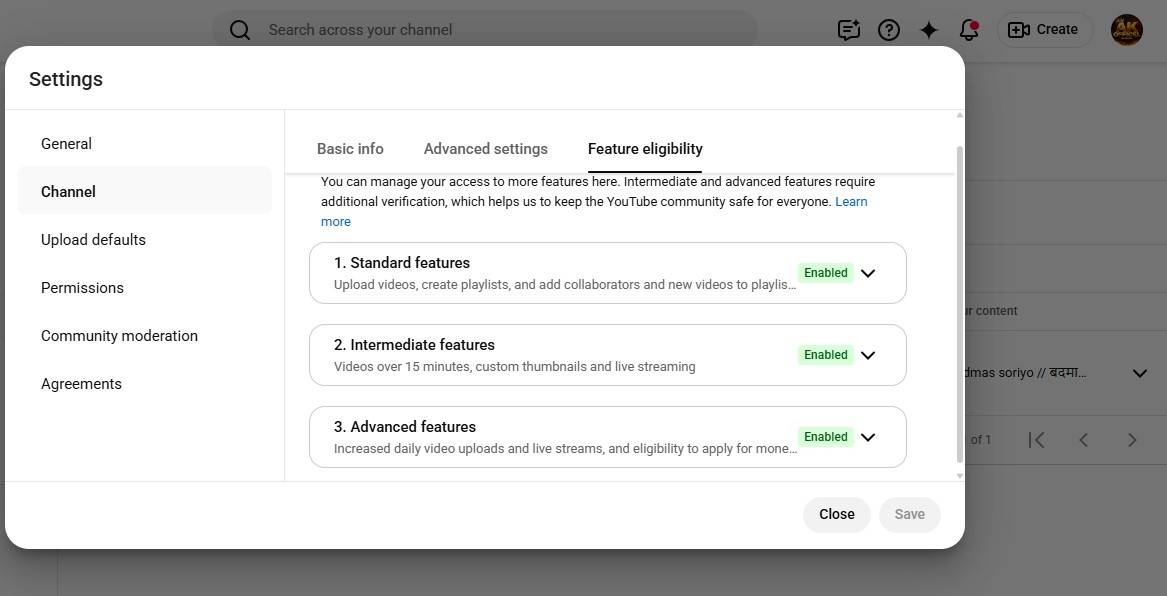Click the channel avatar picture

[1126, 30]
